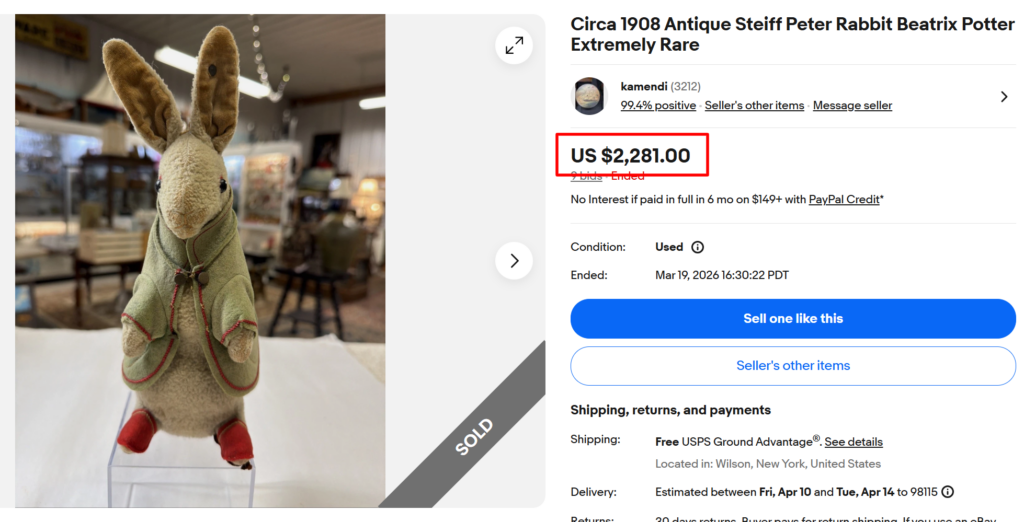Open the PayPal Credit link
Screen dimensions: 1024x522
pyautogui.click(x=844, y=200)
